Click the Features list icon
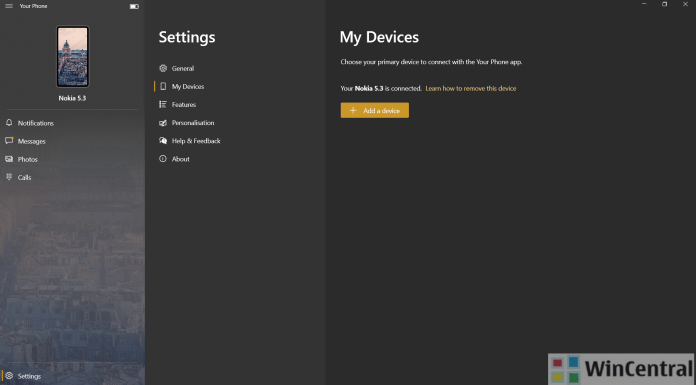The width and height of the screenshot is (696, 385). tap(163, 104)
